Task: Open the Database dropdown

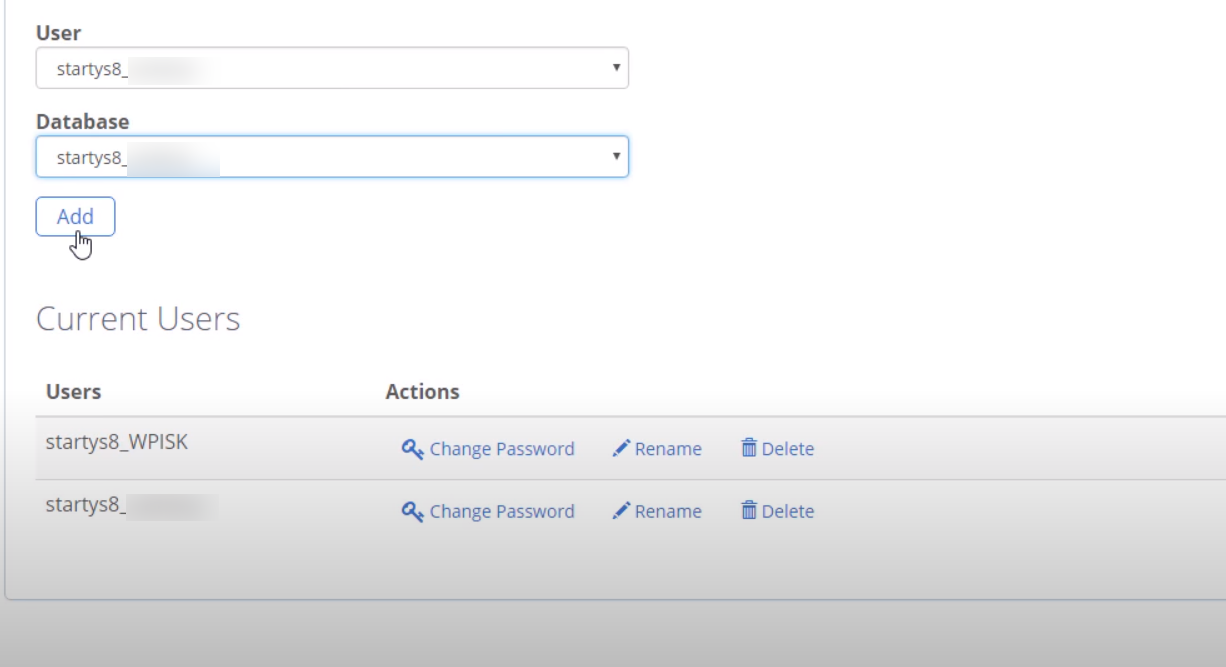Action: (332, 157)
